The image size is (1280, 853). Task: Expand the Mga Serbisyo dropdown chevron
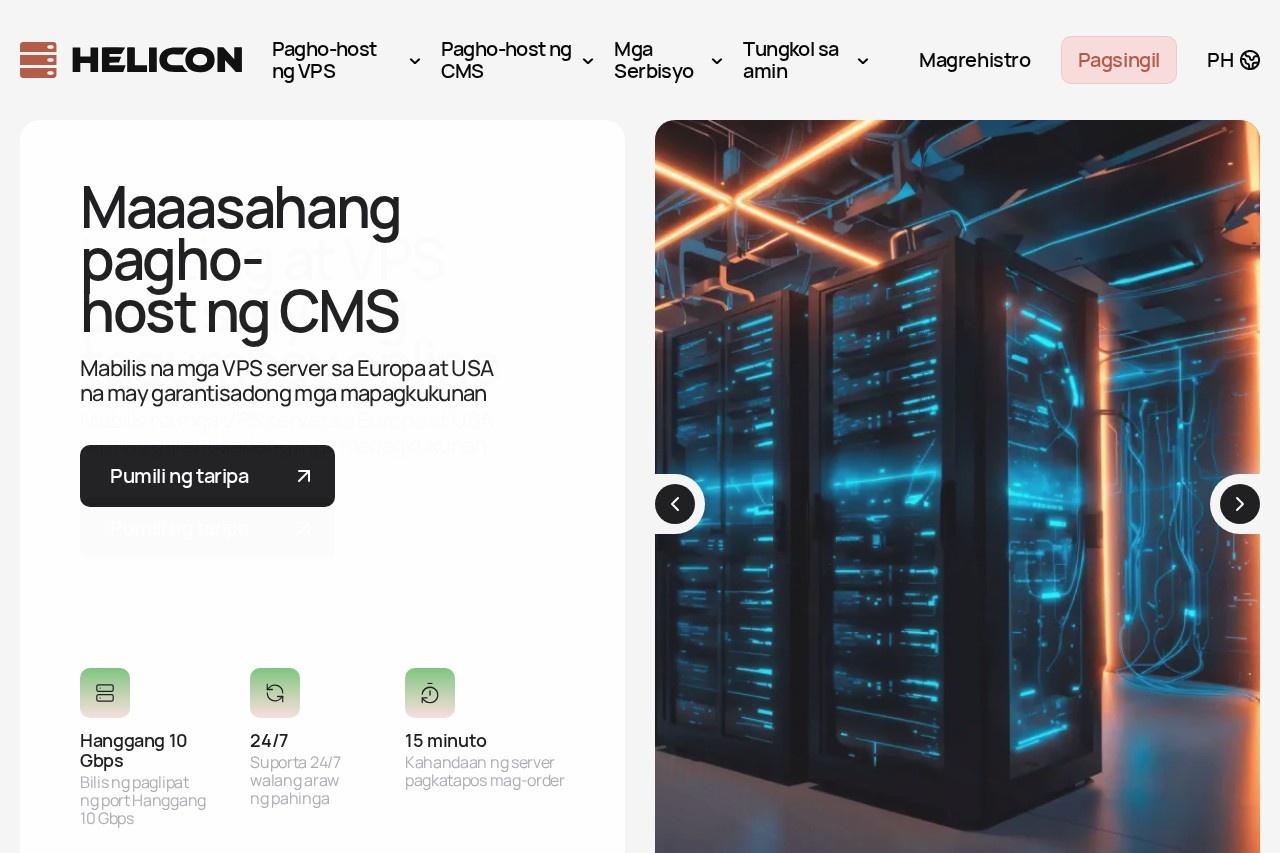coord(717,61)
